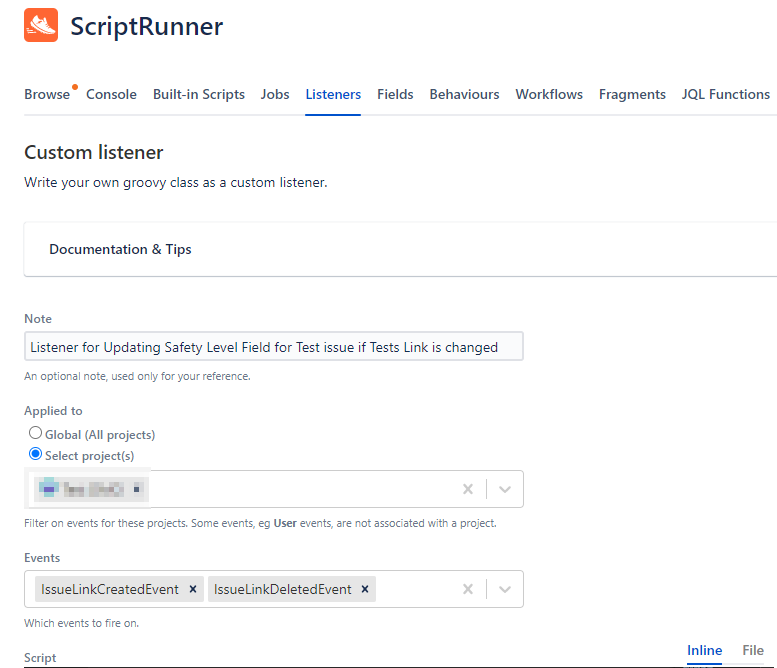Expand the project selection dropdown
Screen dimensions: 777x668
pos(504,489)
